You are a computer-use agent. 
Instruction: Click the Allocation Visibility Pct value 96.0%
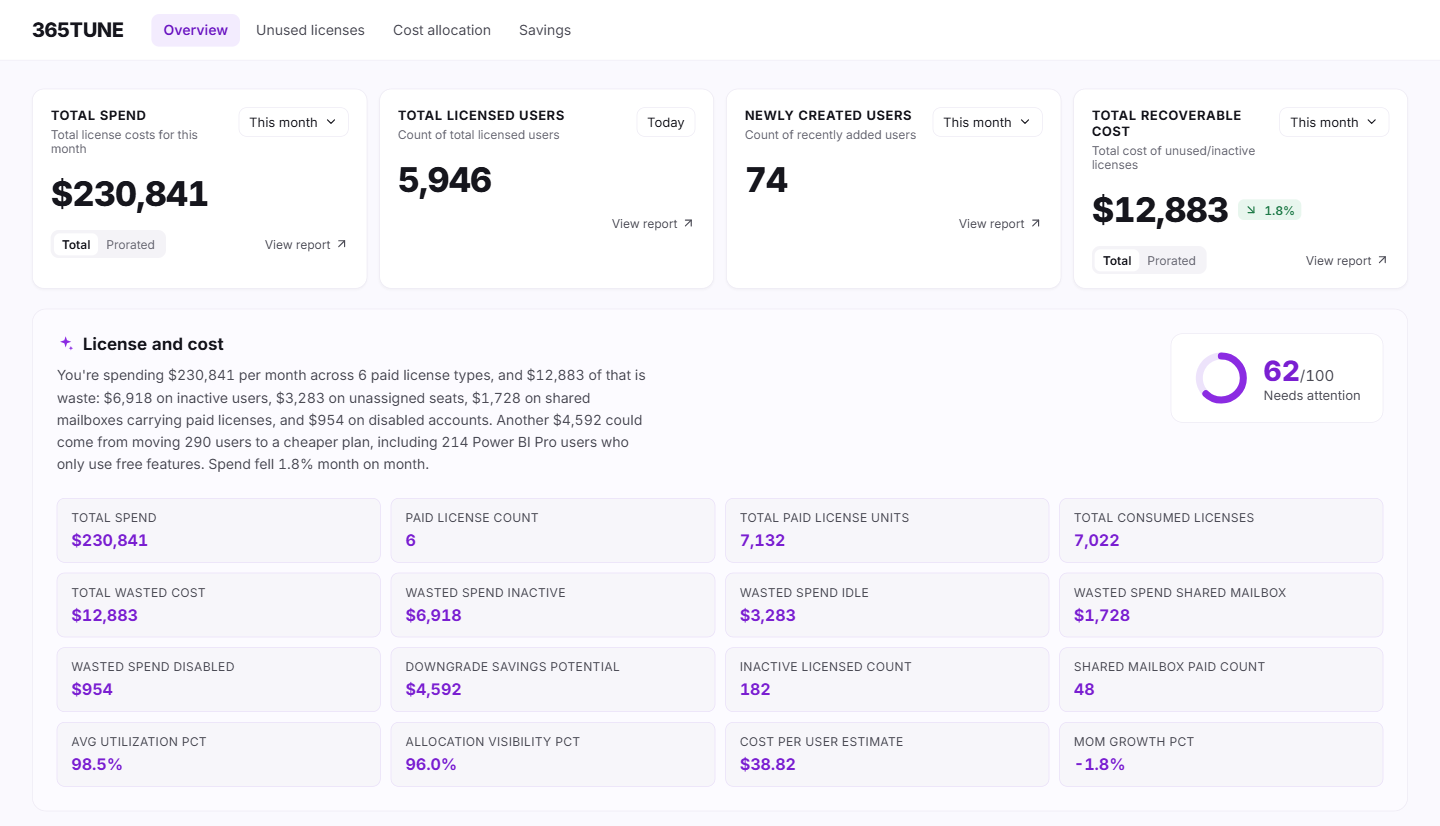coord(431,764)
